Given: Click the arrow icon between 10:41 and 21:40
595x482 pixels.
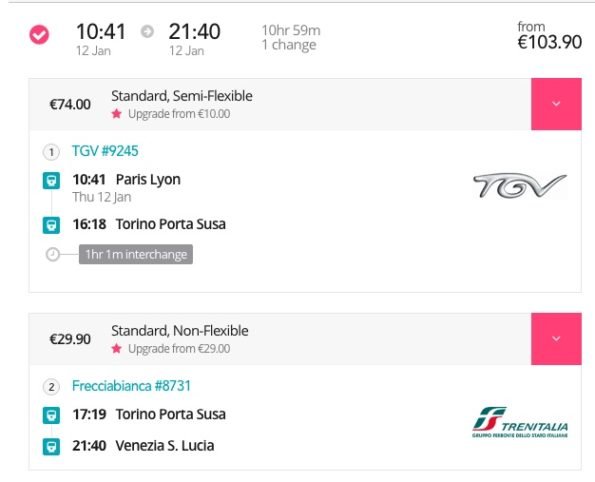Looking at the screenshot, I should [147, 32].
